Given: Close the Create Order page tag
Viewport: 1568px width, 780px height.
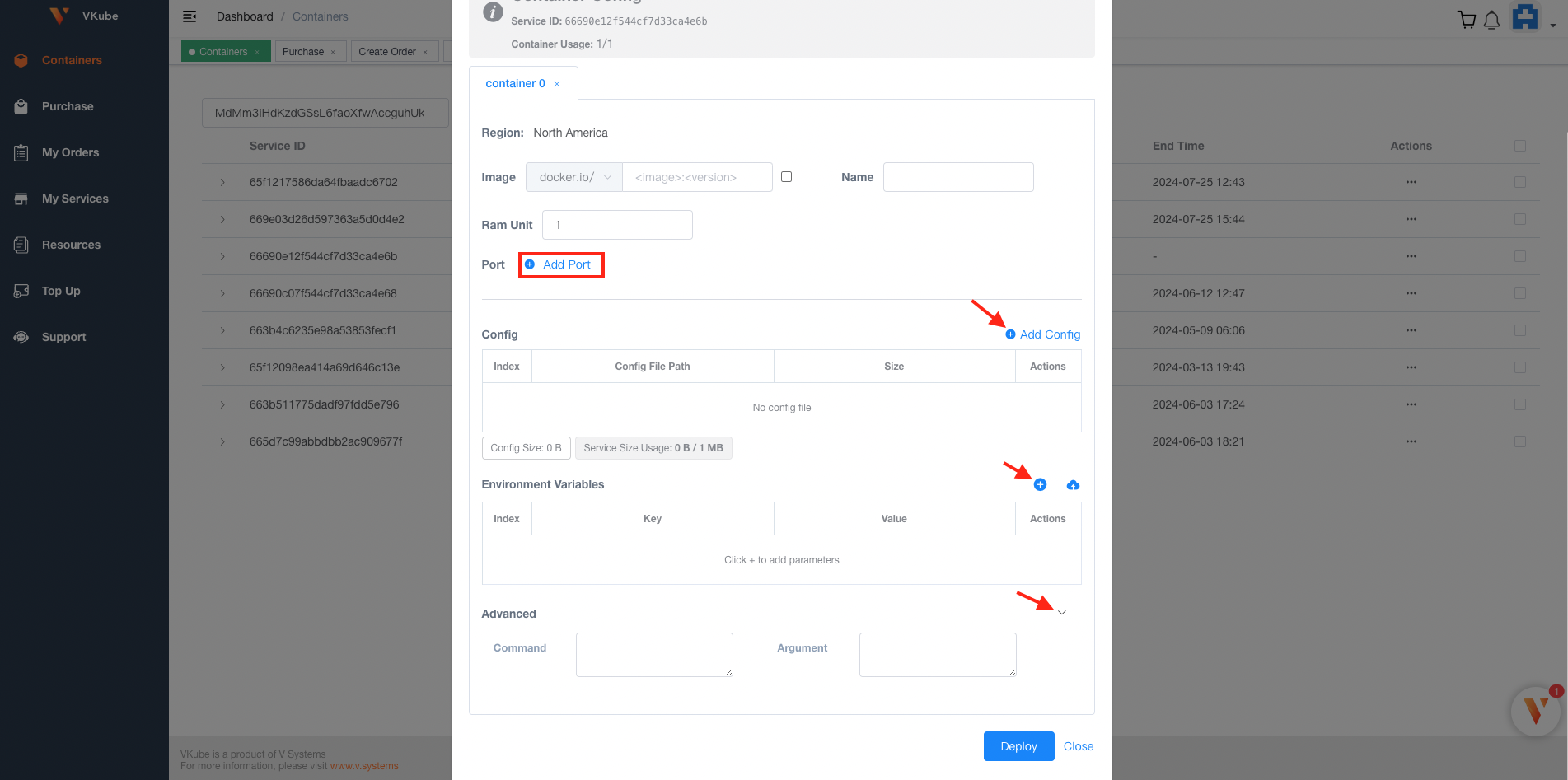Looking at the screenshot, I should (425, 52).
